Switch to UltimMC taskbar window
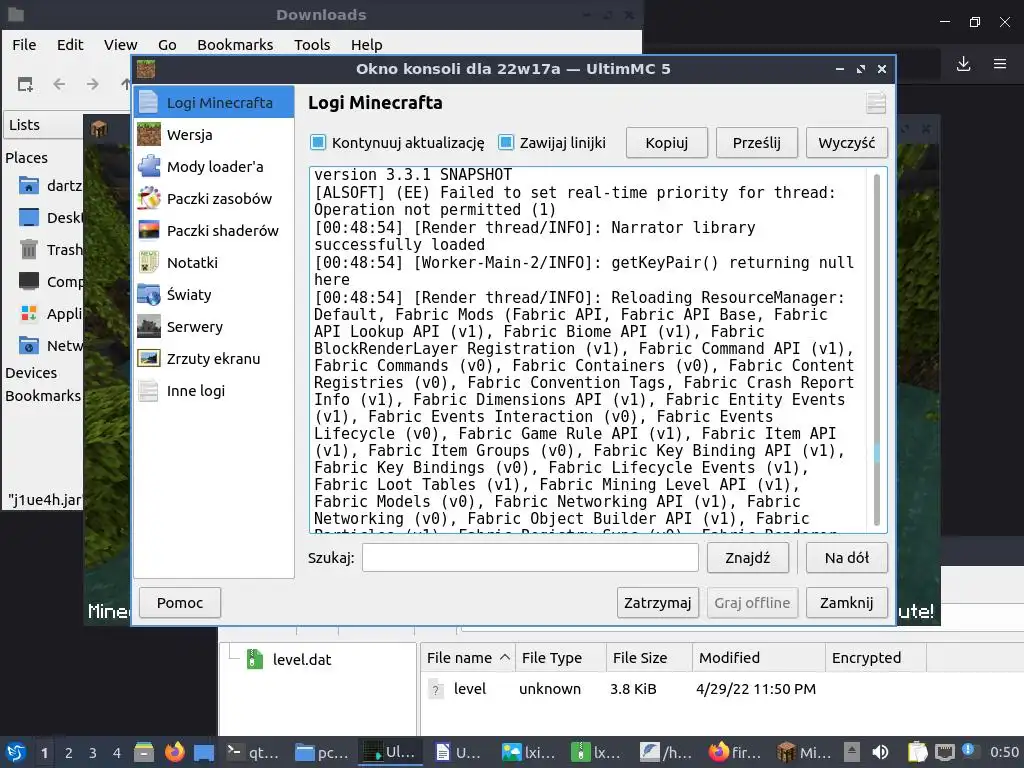This screenshot has width=1024, height=768. 390,752
